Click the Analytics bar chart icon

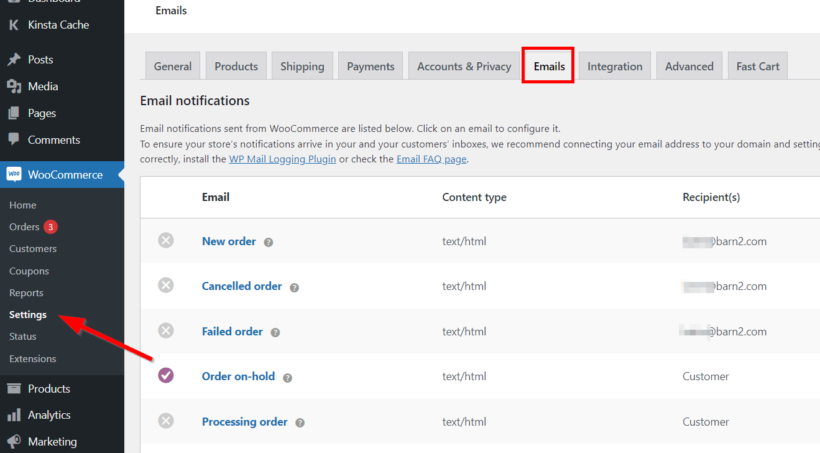click(x=14, y=415)
